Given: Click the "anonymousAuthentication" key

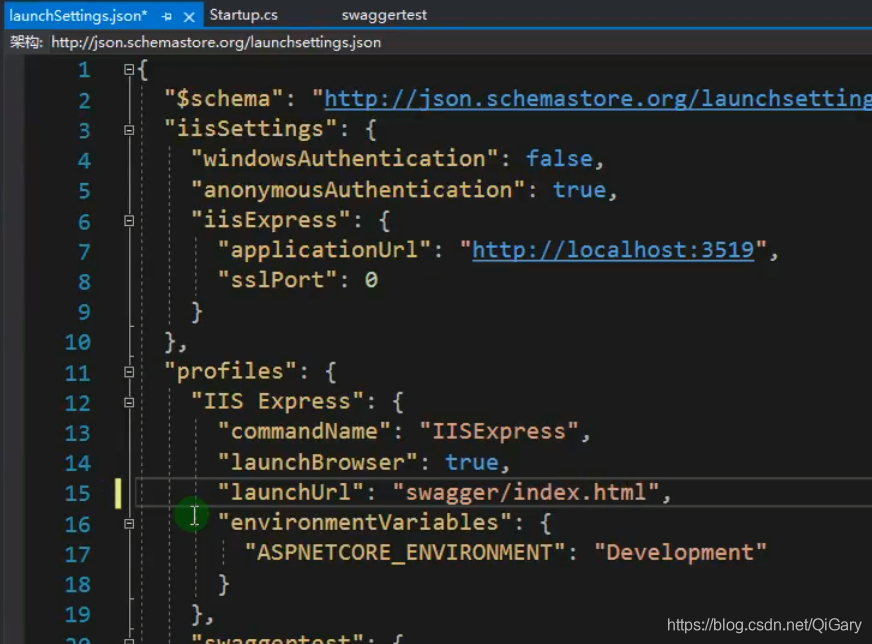Looking at the screenshot, I should 358,190.
